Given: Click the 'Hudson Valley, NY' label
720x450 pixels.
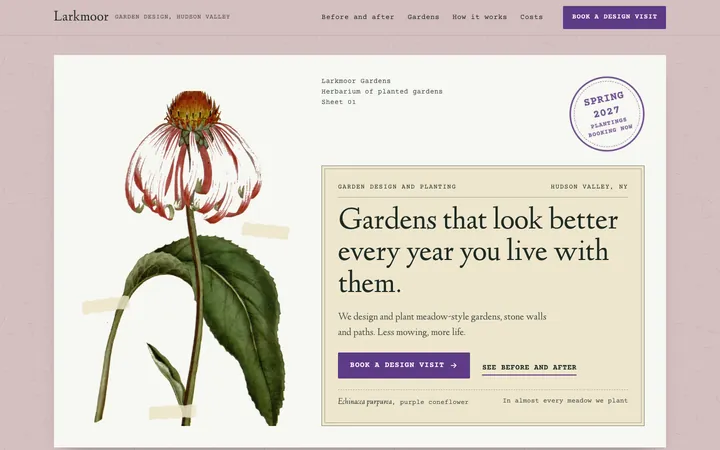Looking at the screenshot, I should [x=589, y=187].
